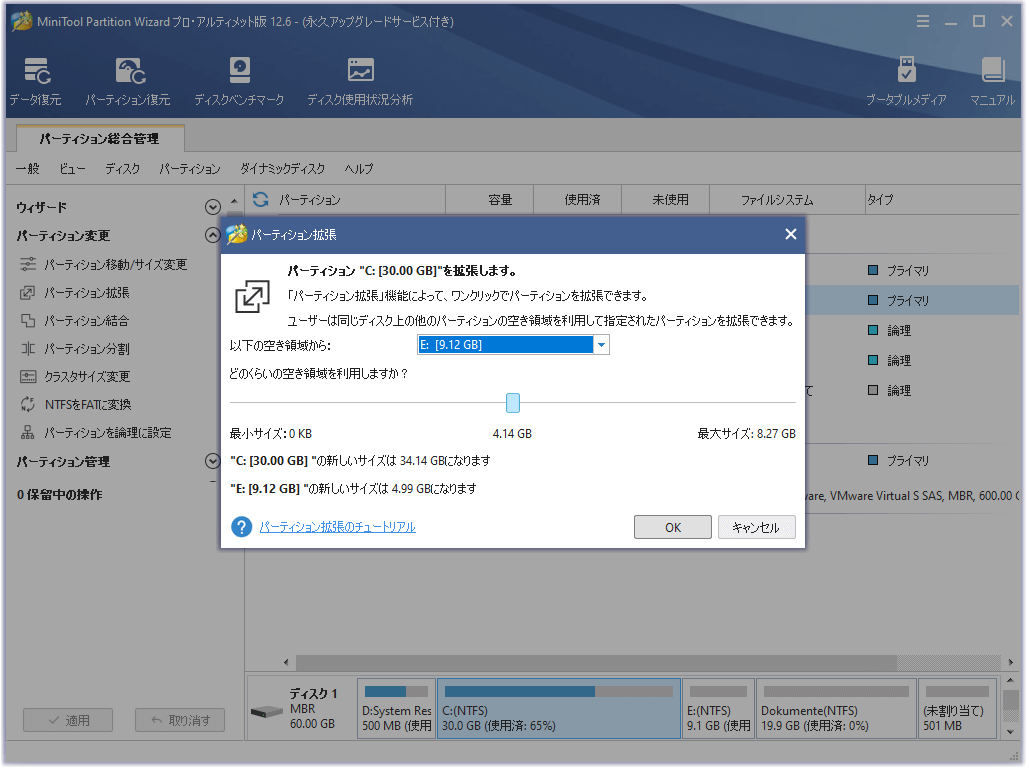Screen dimensions: 1029x771
Task: Click the ブータブルメディア (Bootable Media) icon
Action: [x=906, y=80]
